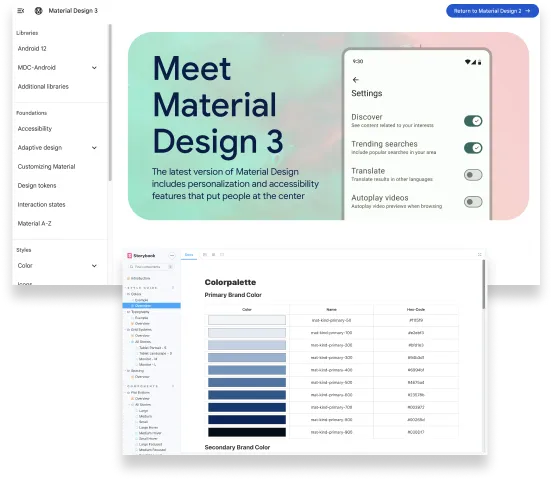The width and height of the screenshot is (553, 480).
Task: Open Overview under Flat Buttons
Action: (140, 399)
